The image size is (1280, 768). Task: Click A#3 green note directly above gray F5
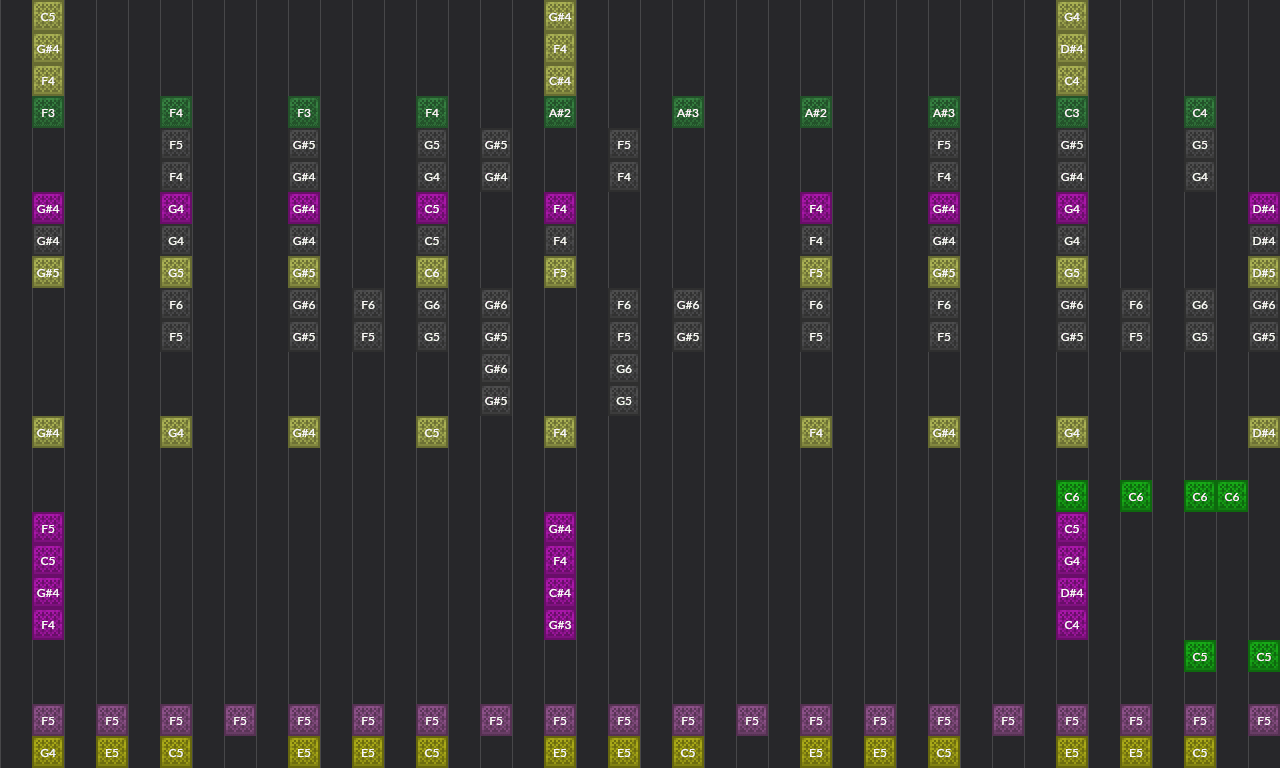(x=944, y=113)
